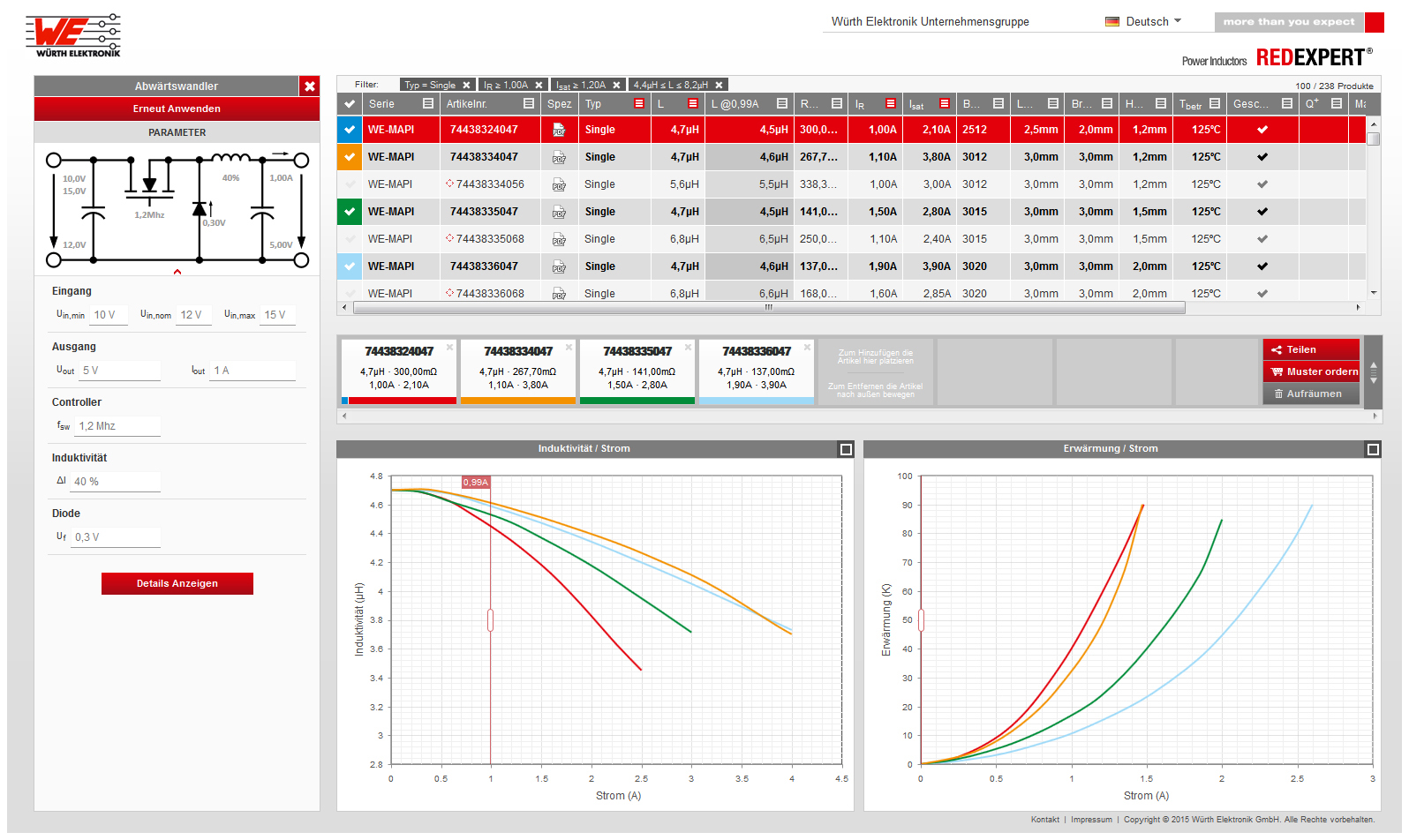Check the checkbox for row 74438336068
The width and height of the screenshot is (1409, 840).
tap(350, 293)
